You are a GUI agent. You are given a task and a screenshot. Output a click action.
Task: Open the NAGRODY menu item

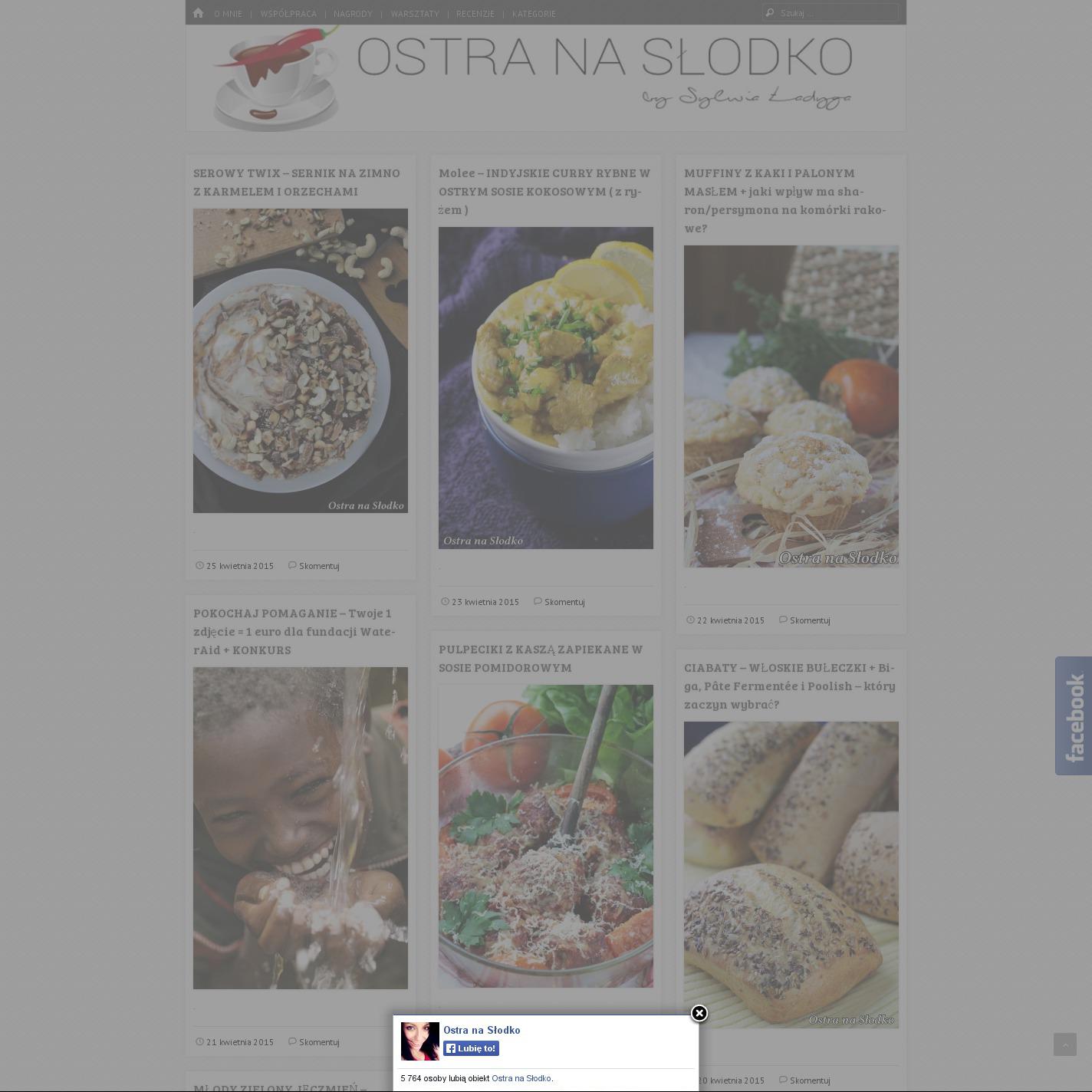pos(353,14)
